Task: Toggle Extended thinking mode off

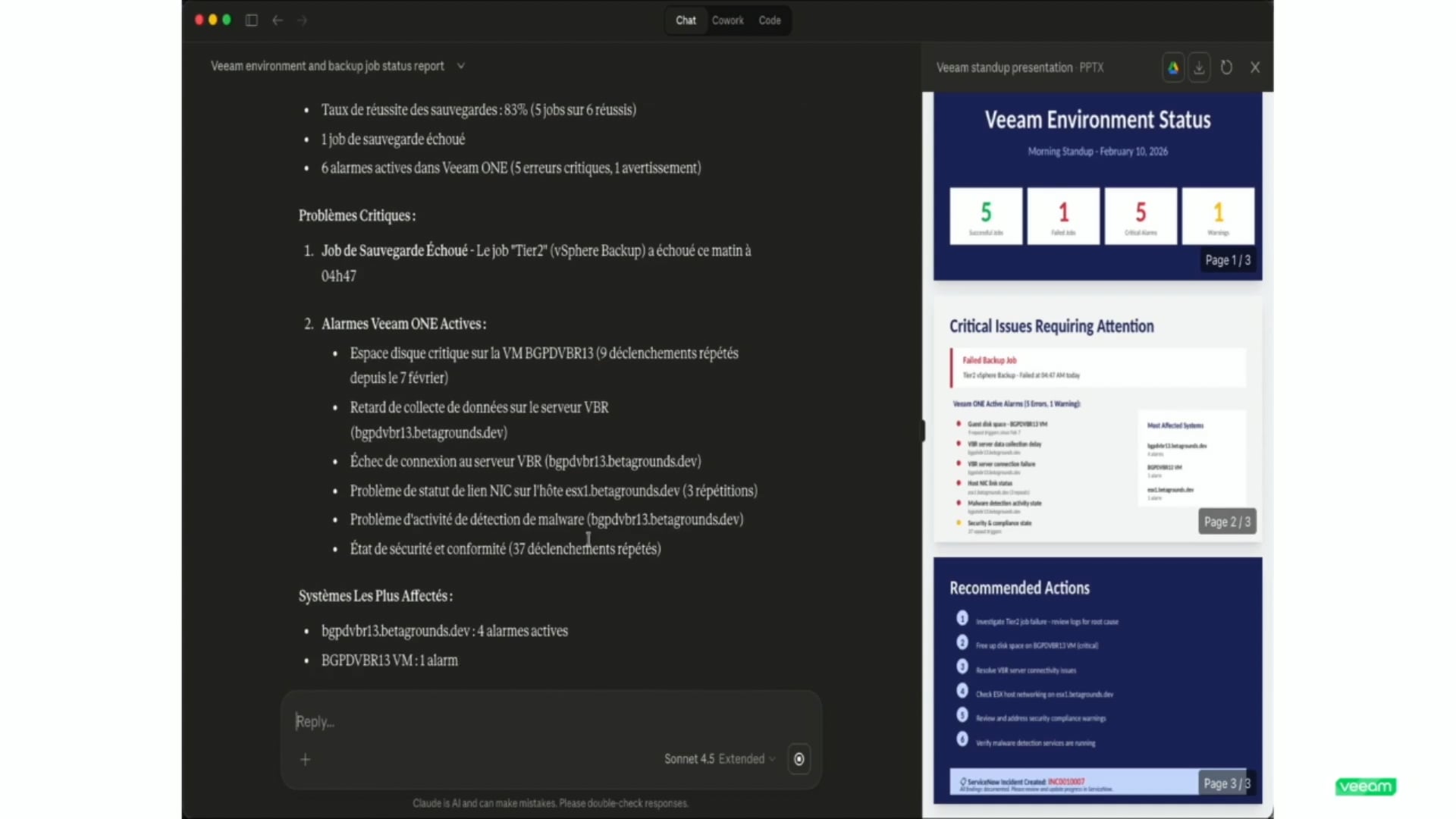Action: [746, 758]
